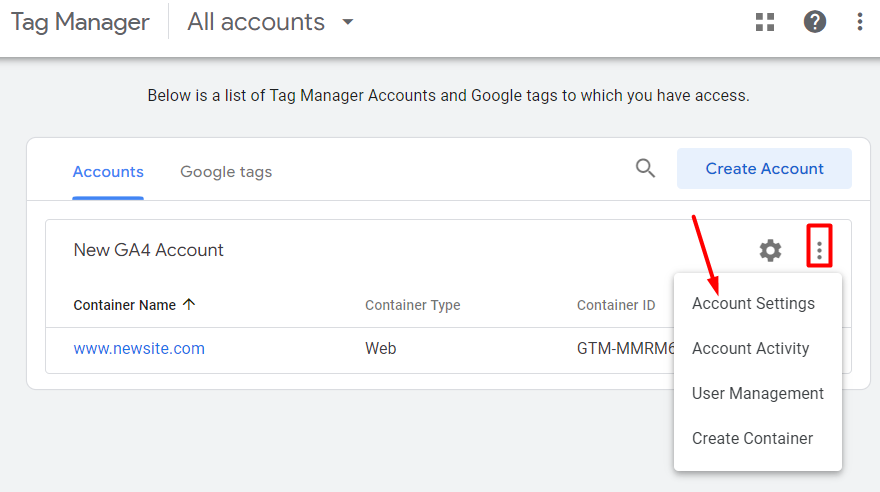The width and height of the screenshot is (880, 492).
Task: Choose User Management from the menu
Action: [x=758, y=393]
